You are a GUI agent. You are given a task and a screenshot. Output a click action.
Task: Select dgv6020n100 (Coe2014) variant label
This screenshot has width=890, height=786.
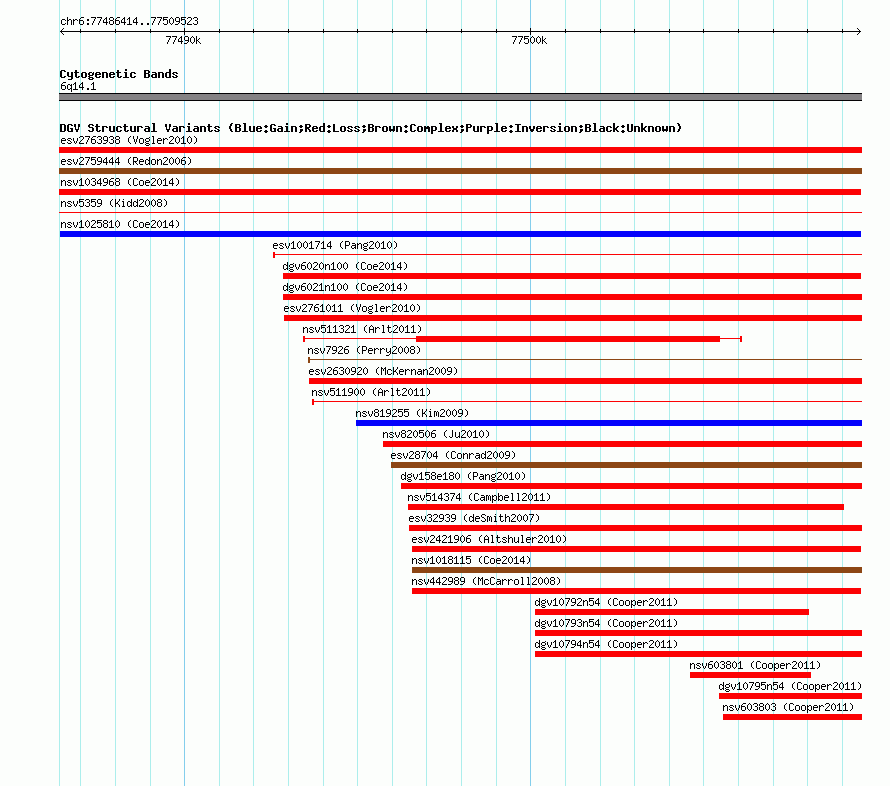click(x=345, y=266)
